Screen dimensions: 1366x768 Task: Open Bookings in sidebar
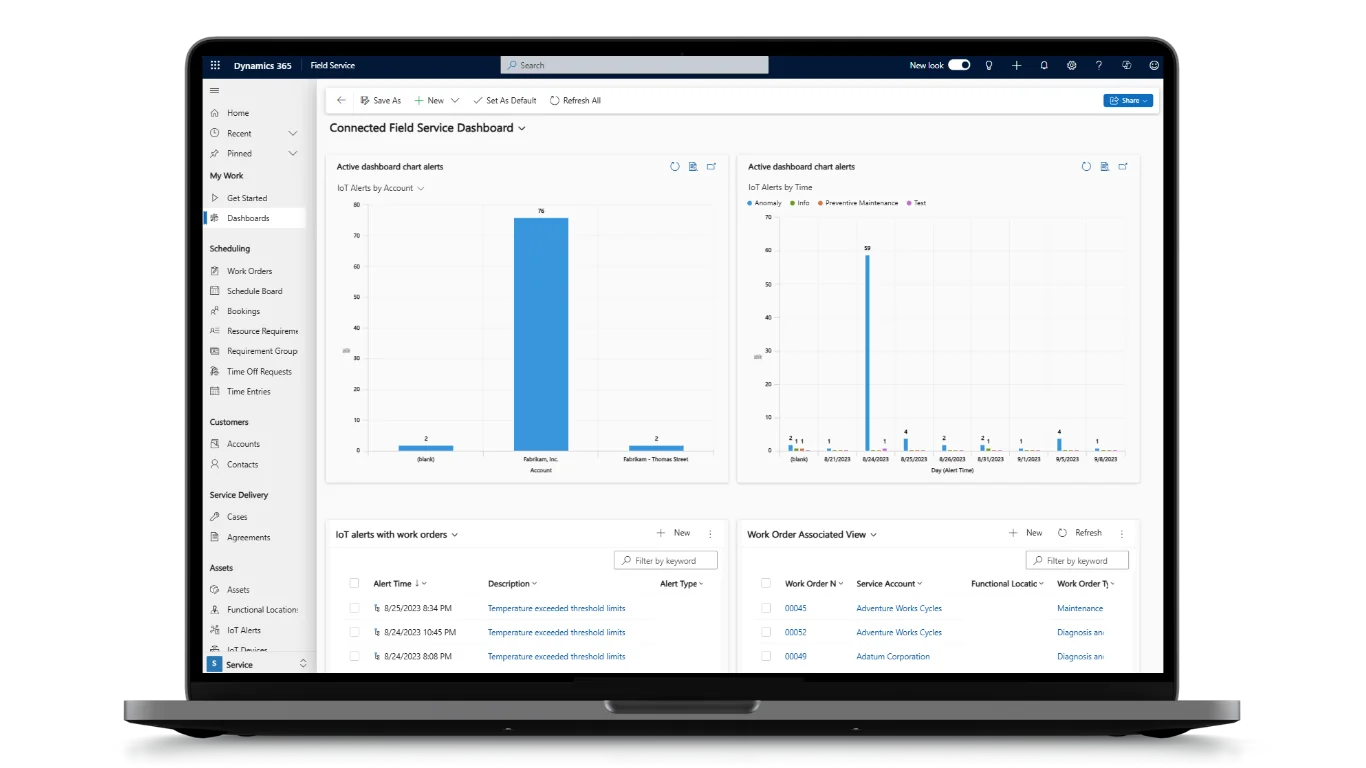click(243, 311)
